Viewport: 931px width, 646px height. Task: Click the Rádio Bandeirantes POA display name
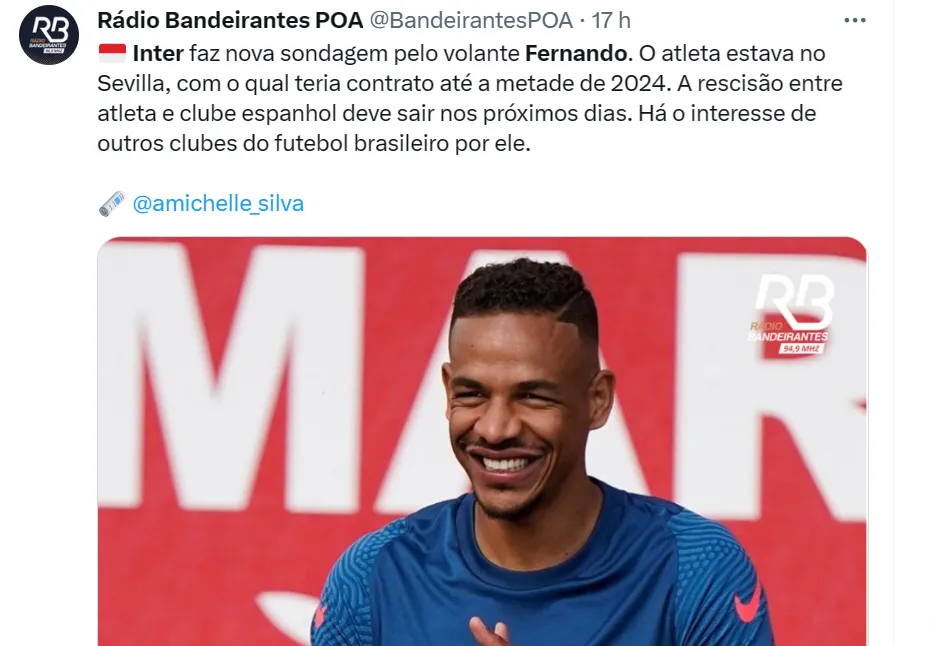(x=230, y=21)
